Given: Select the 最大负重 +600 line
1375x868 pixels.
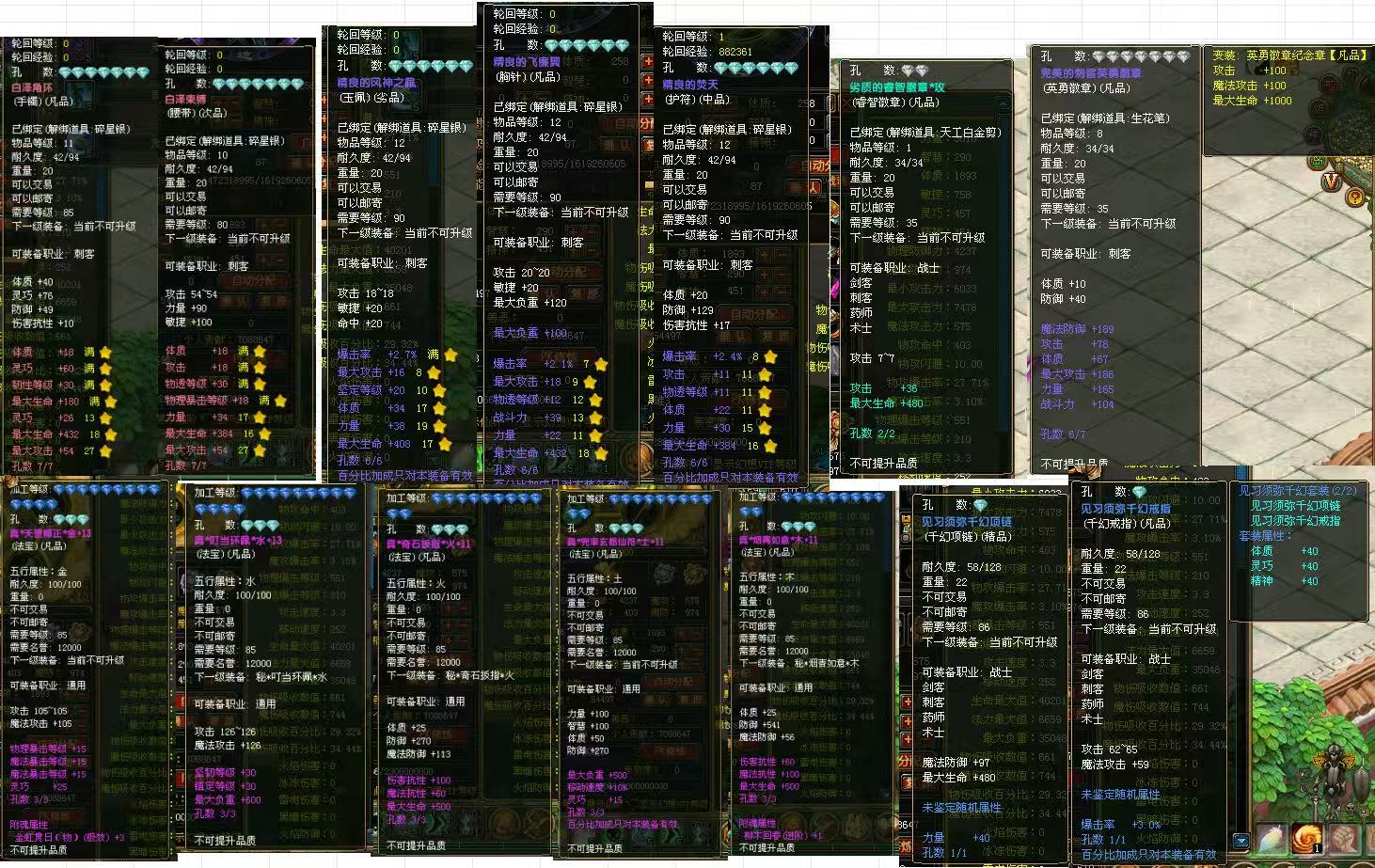Looking at the screenshot, I should tap(228, 800).
